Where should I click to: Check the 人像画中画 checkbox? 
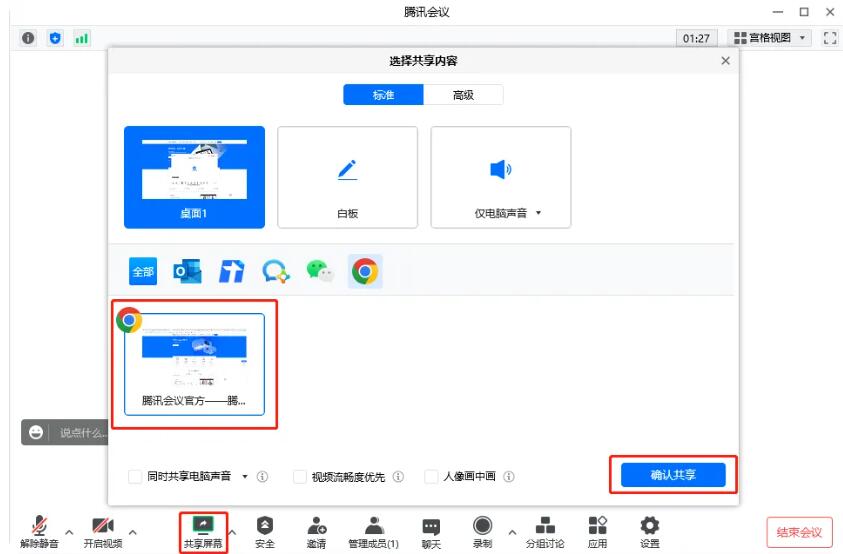coord(432,477)
